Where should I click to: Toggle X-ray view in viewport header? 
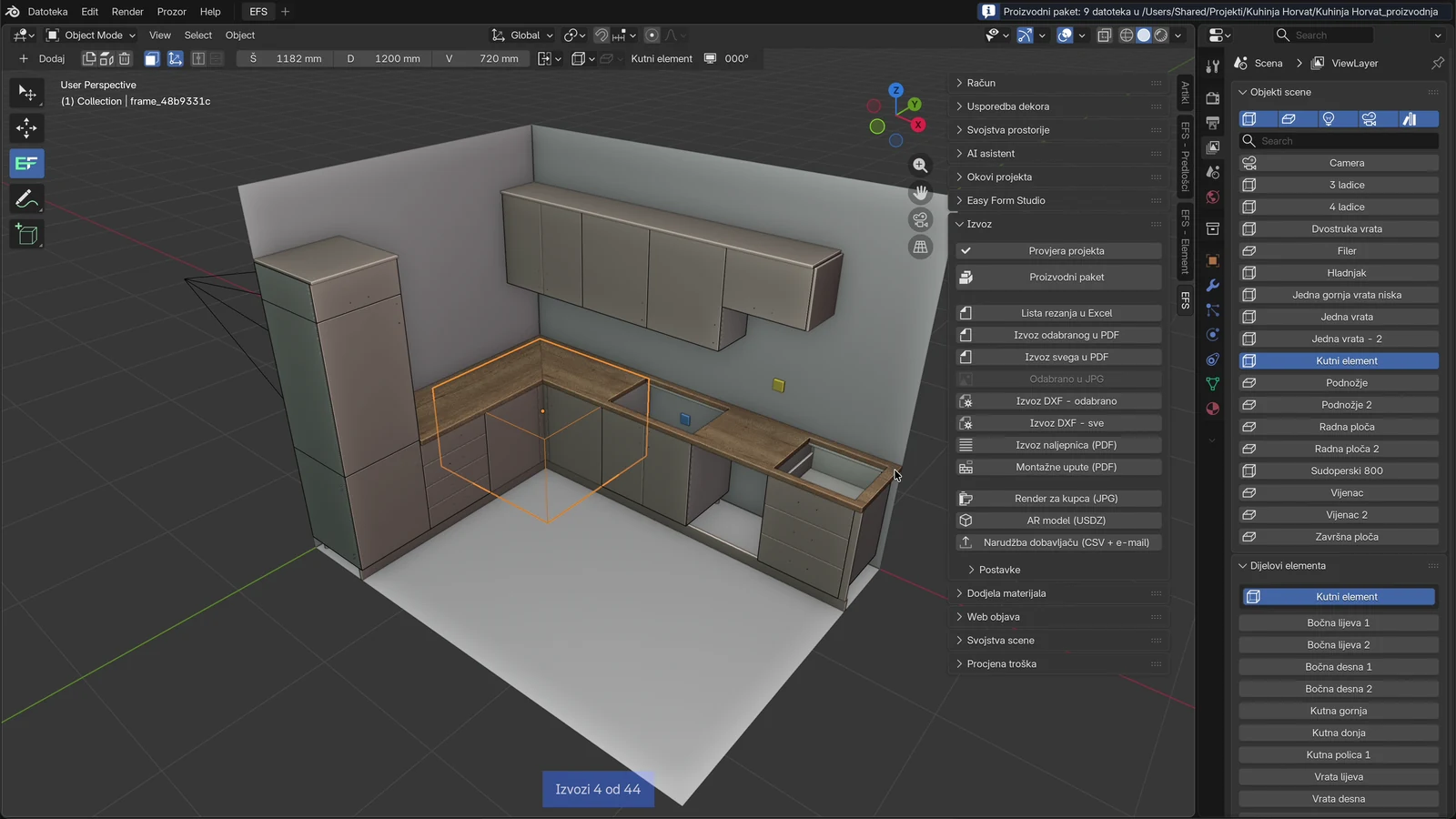1104,35
